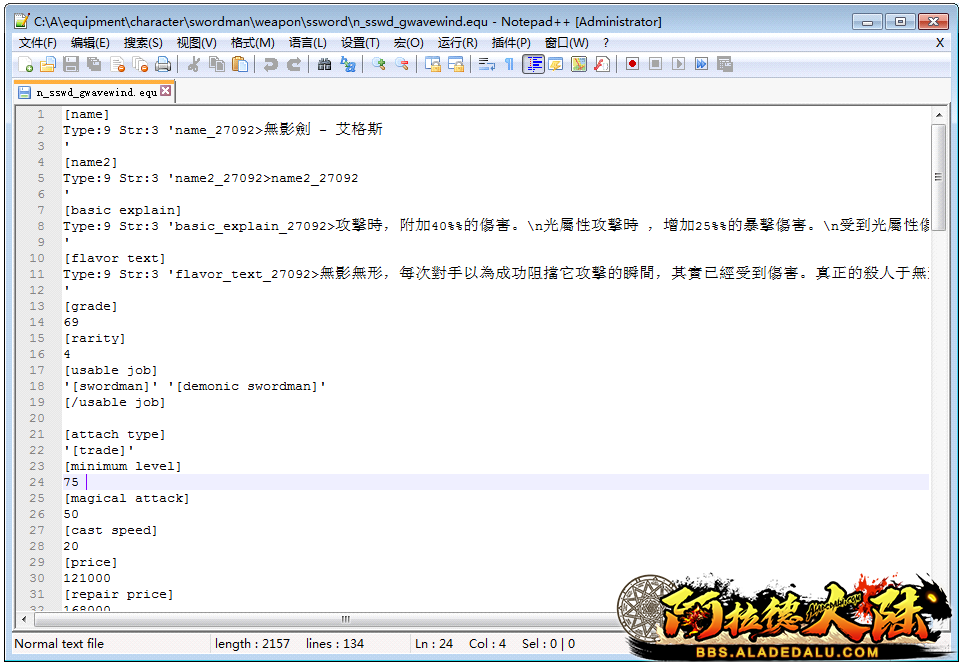Click the New file toolbar icon
The image size is (963, 667).
click(26, 65)
